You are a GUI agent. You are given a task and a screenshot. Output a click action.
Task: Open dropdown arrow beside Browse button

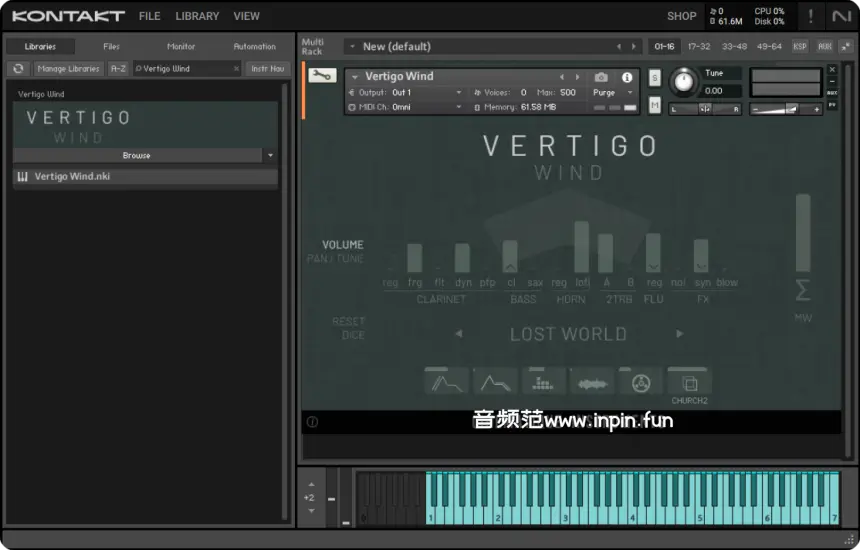(x=269, y=156)
